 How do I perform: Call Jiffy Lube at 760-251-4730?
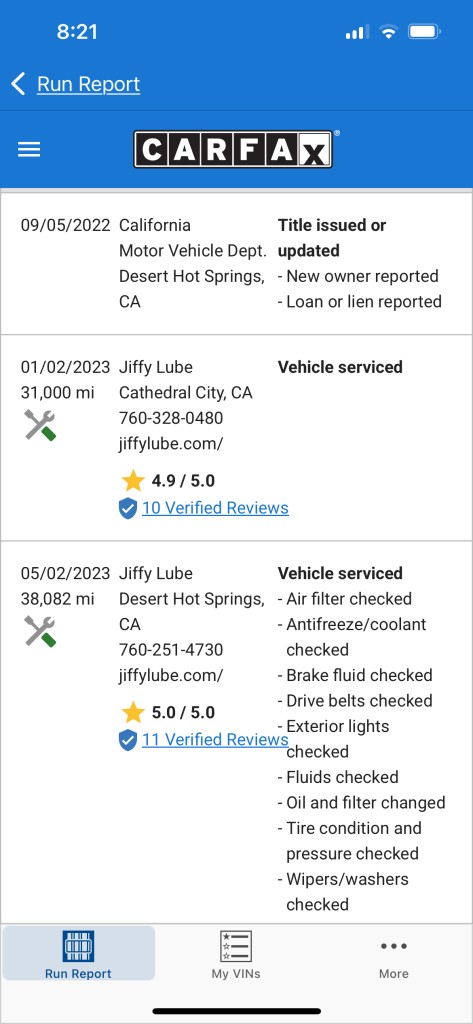171,650
